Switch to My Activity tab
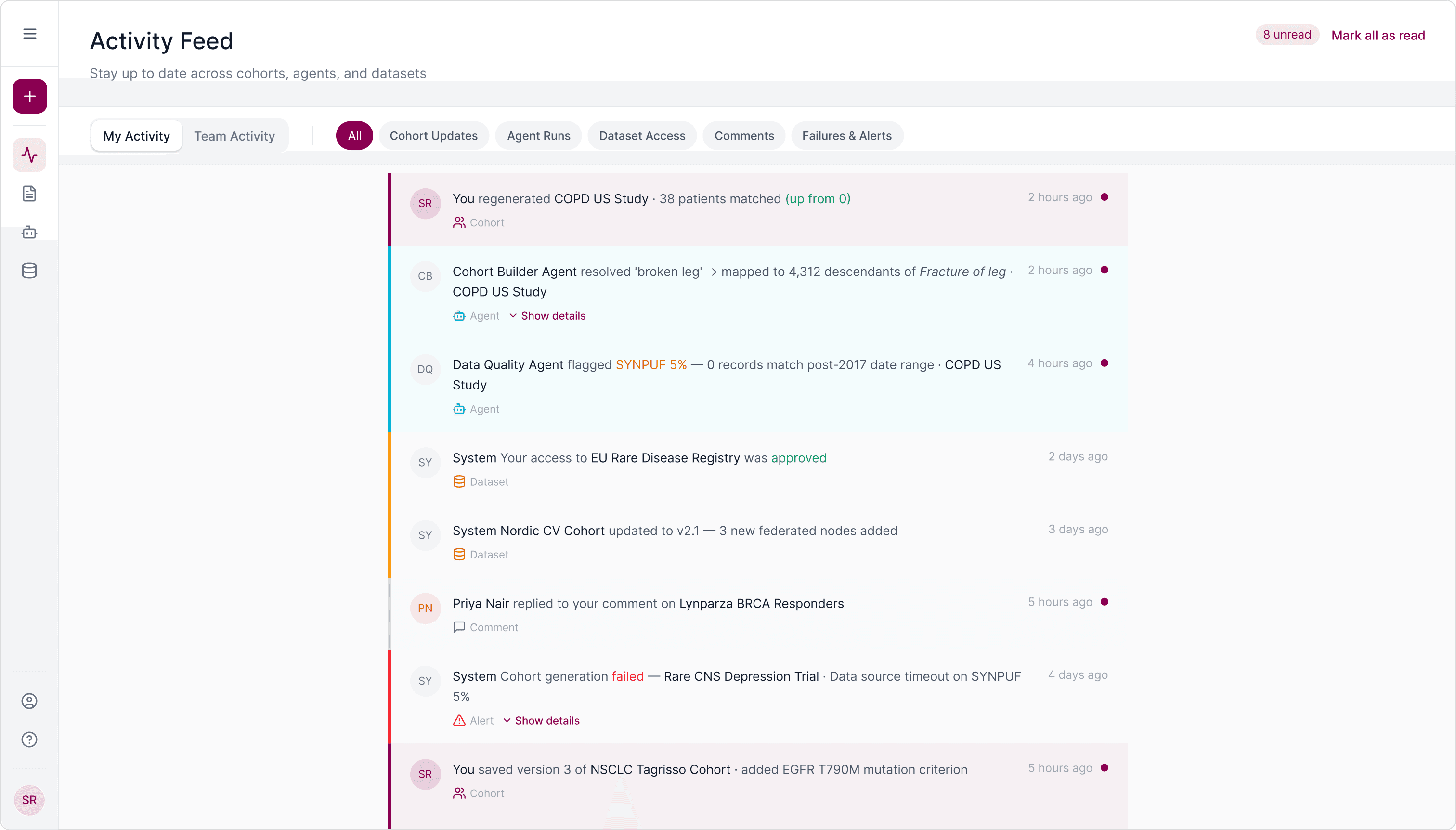 pyautogui.click(x=137, y=136)
